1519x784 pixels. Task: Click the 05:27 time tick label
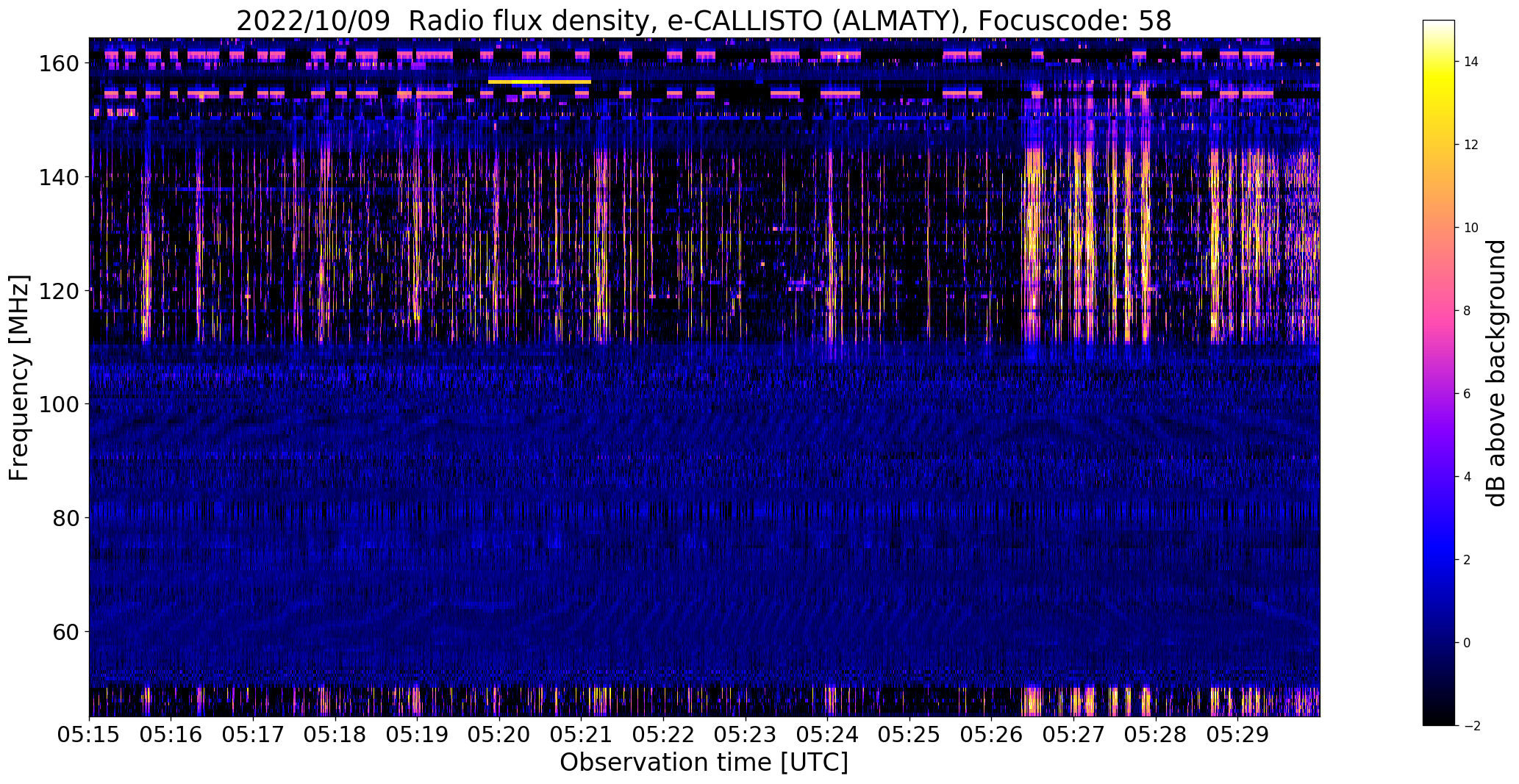point(1073,735)
